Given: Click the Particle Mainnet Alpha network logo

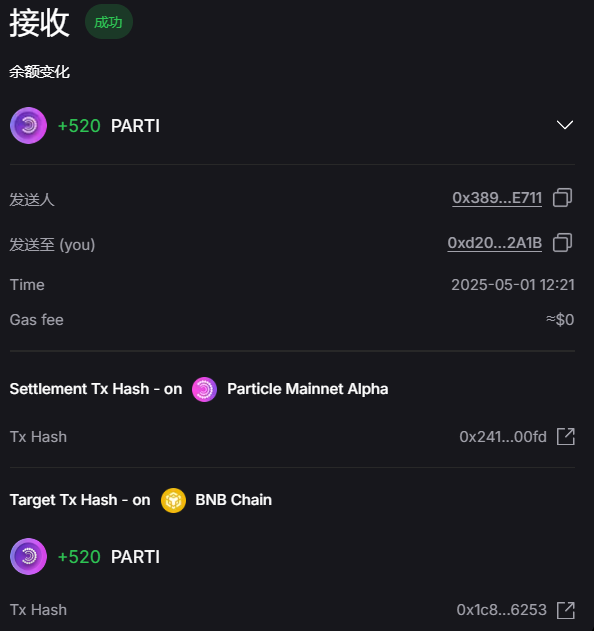Looking at the screenshot, I should coord(204,389).
